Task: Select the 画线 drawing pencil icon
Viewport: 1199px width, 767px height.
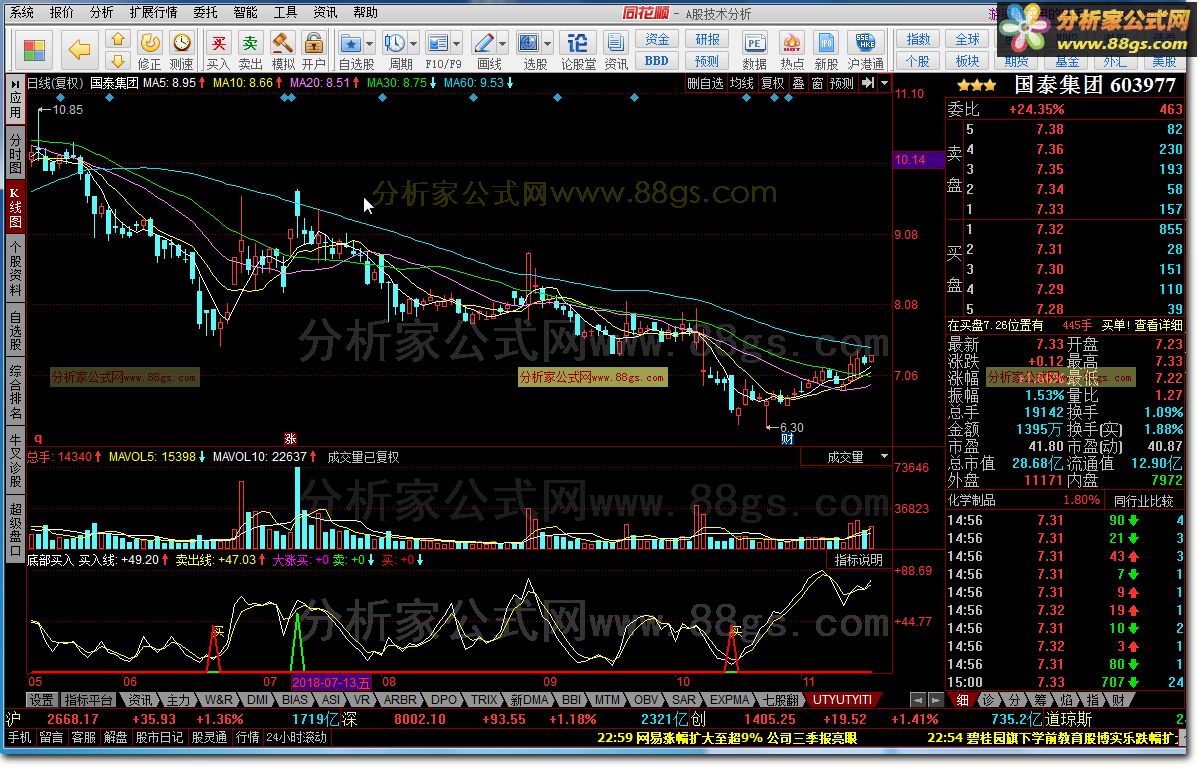Action: click(x=484, y=43)
